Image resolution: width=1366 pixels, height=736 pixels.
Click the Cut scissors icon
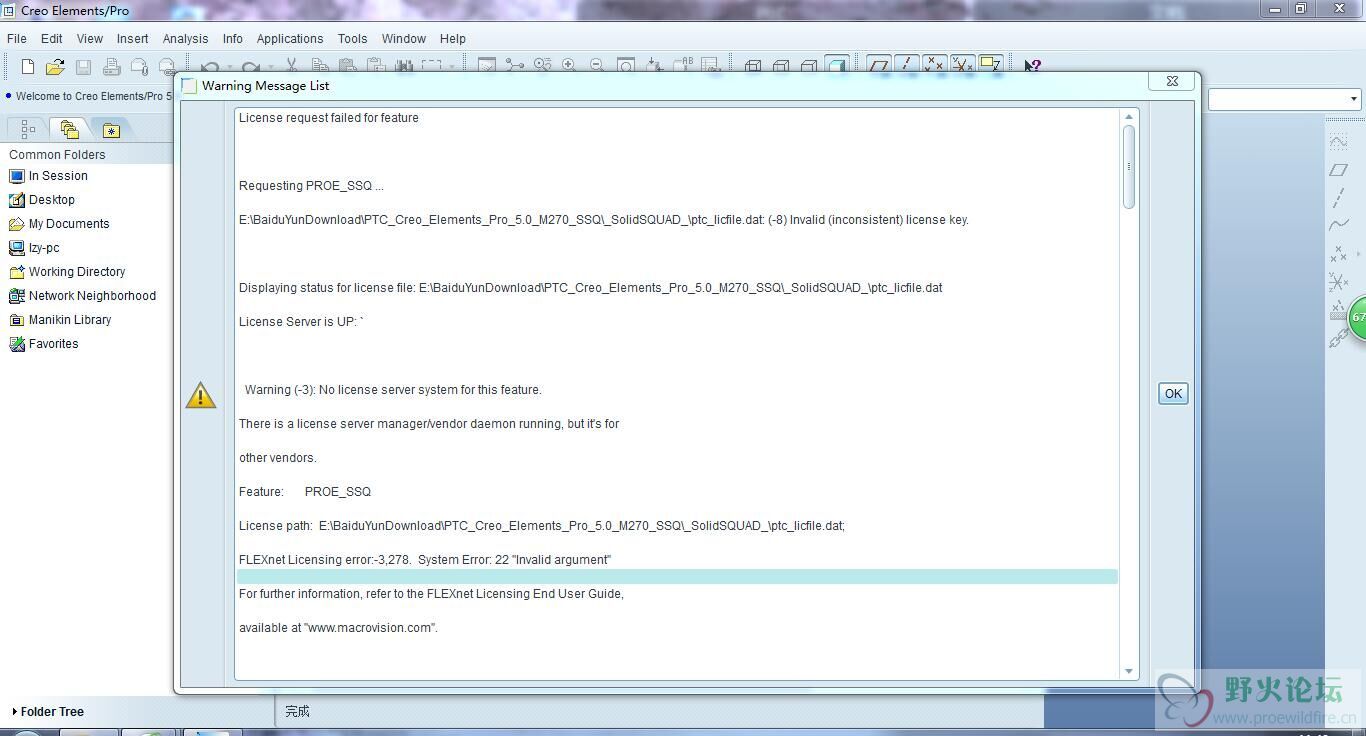pos(291,66)
